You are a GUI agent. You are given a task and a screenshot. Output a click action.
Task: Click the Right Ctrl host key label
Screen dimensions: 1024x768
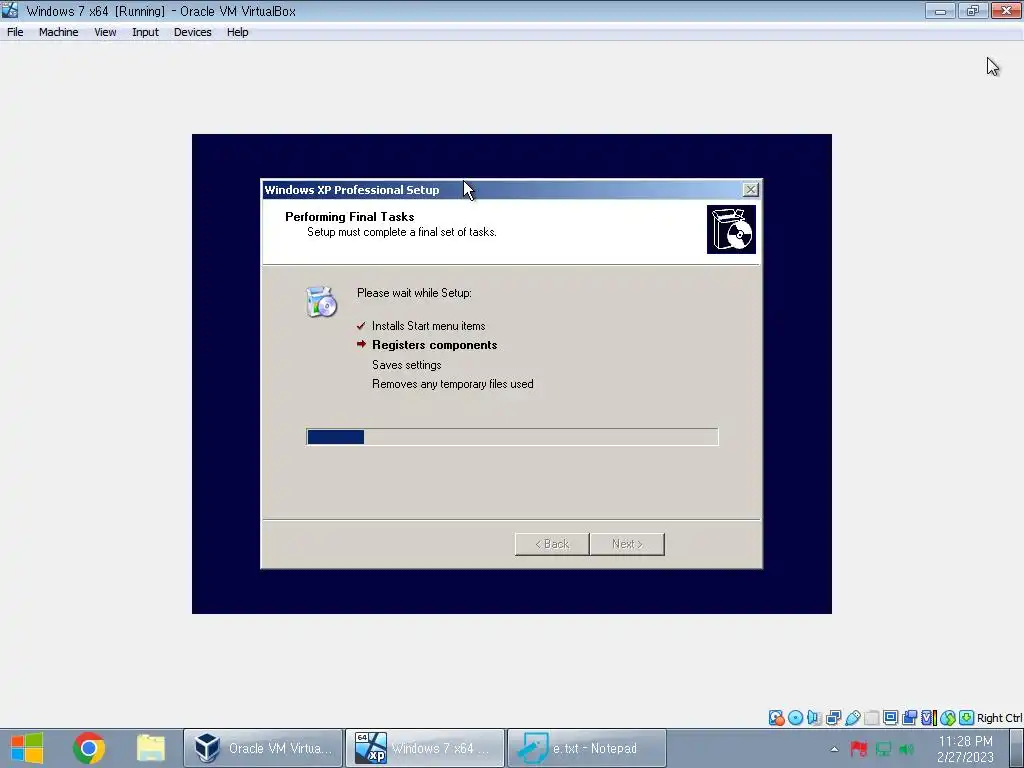pos(999,718)
